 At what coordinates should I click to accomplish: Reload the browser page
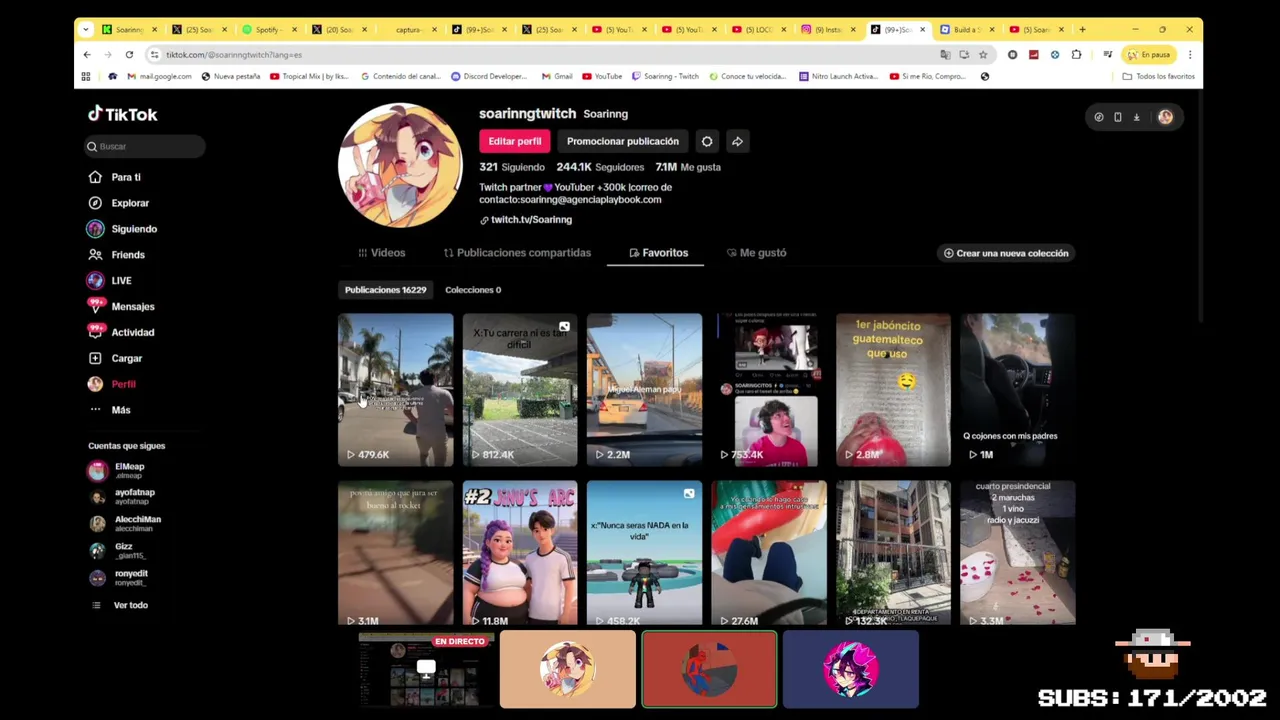tap(129, 55)
